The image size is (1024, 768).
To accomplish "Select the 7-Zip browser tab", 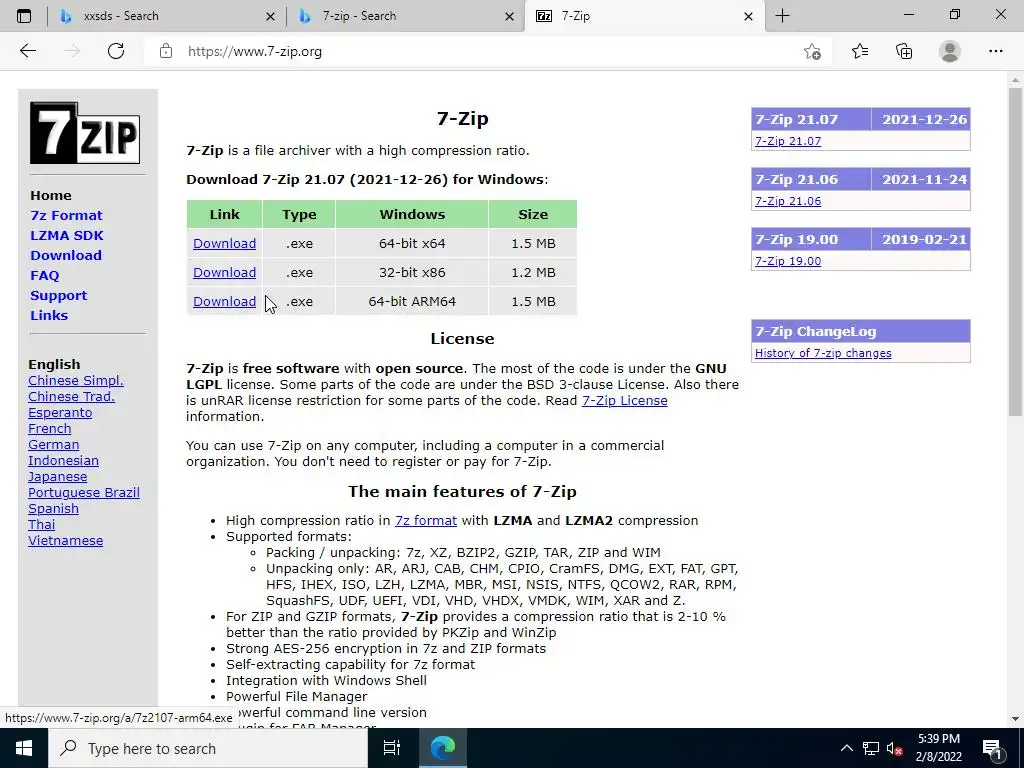I will (x=644, y=16).
